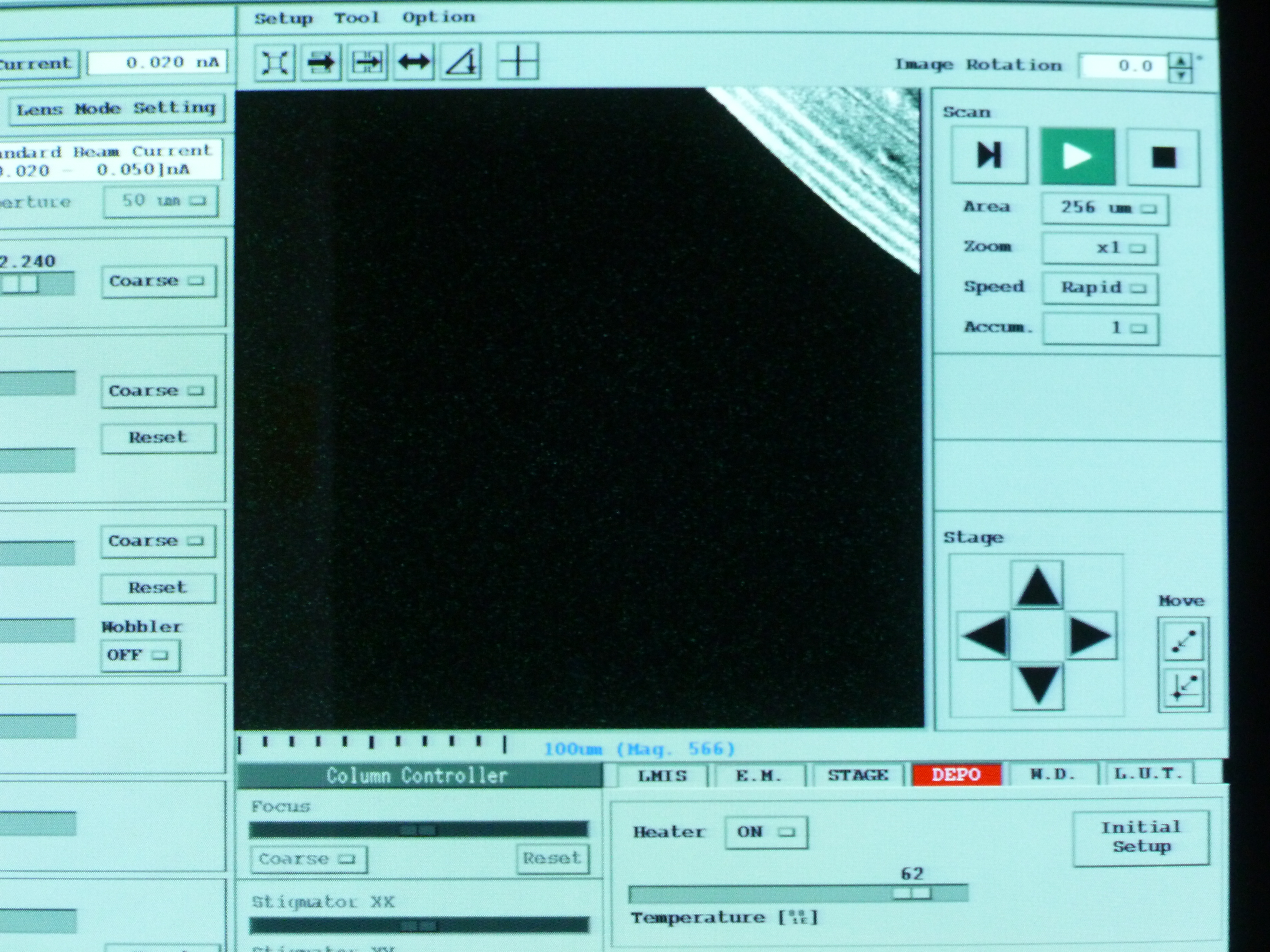
Task: Click the fit-to-frame toolbar icon
Action: (275, 62)
